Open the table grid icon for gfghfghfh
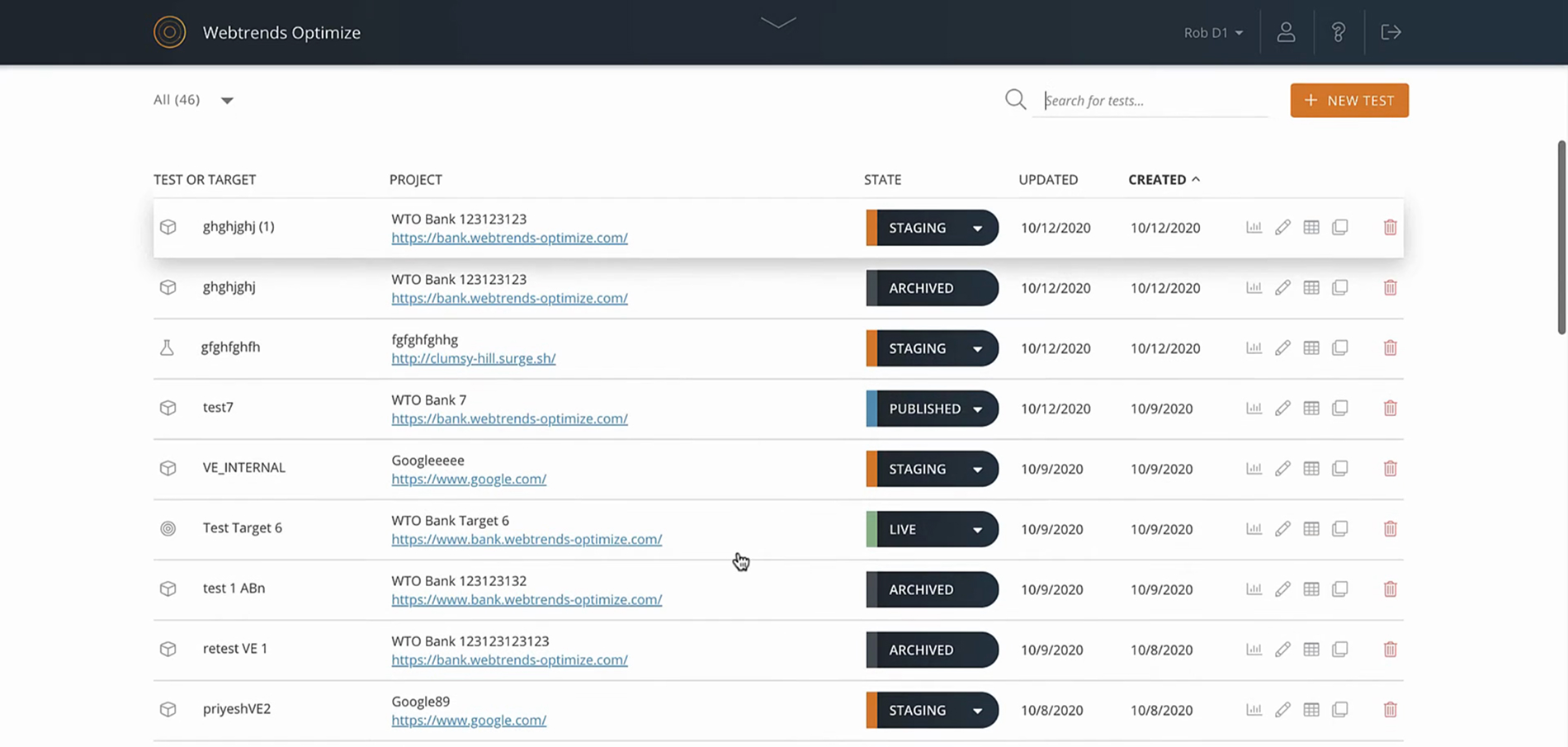 coord(1311,347)
